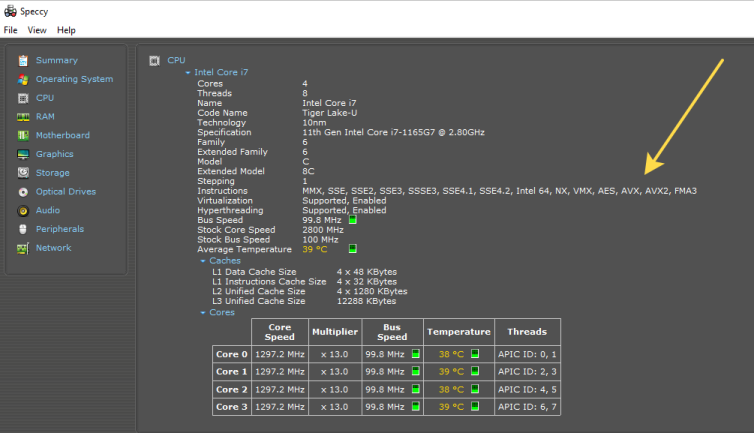Viewport: 754px width, 433px height.
Task: Open the Storage section
Action: point(53,173)
